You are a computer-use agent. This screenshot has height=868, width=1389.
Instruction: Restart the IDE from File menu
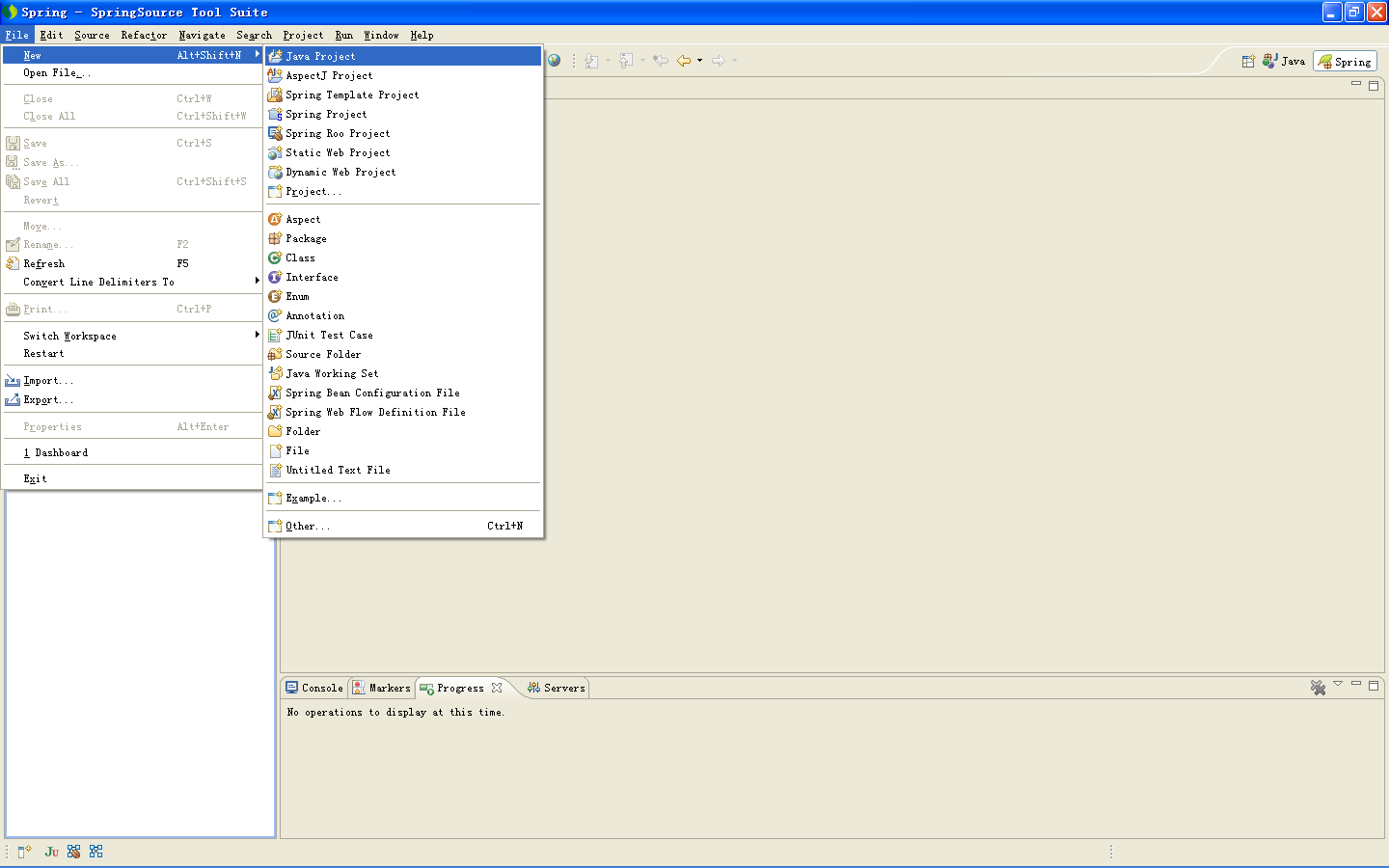(132, 353)
